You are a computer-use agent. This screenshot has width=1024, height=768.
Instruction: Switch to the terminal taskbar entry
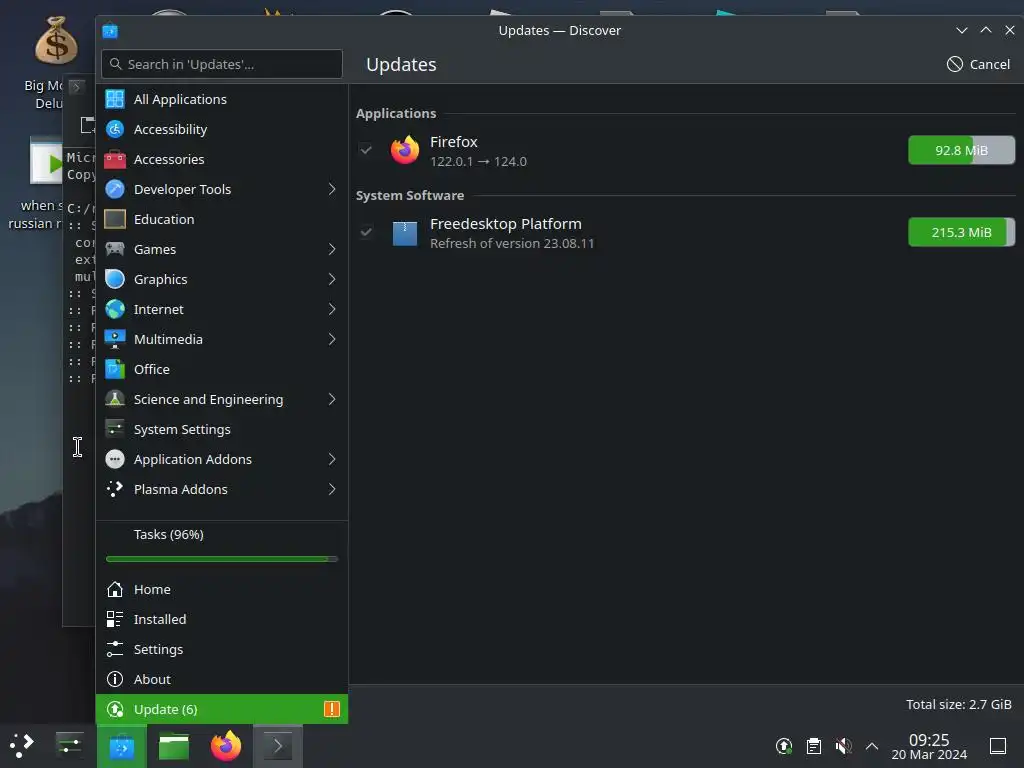[278, 746]
